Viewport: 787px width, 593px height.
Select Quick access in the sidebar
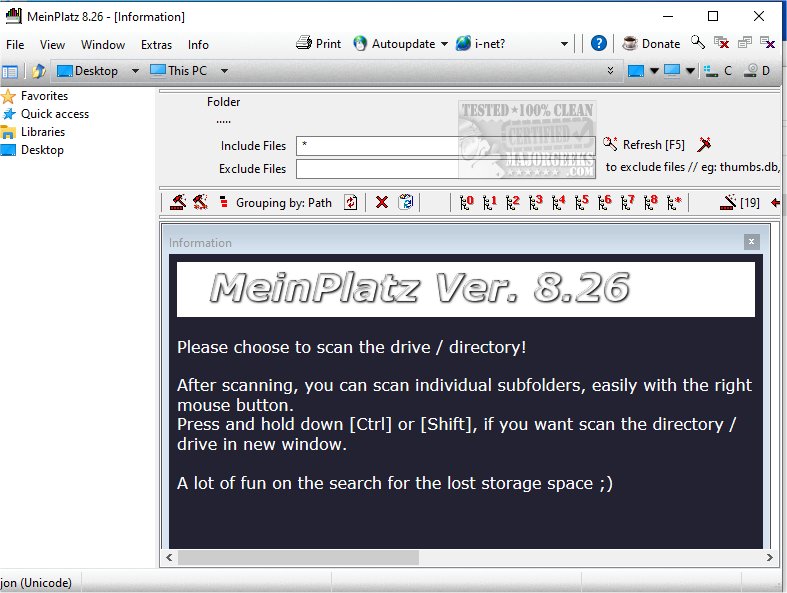pos(54,114)
